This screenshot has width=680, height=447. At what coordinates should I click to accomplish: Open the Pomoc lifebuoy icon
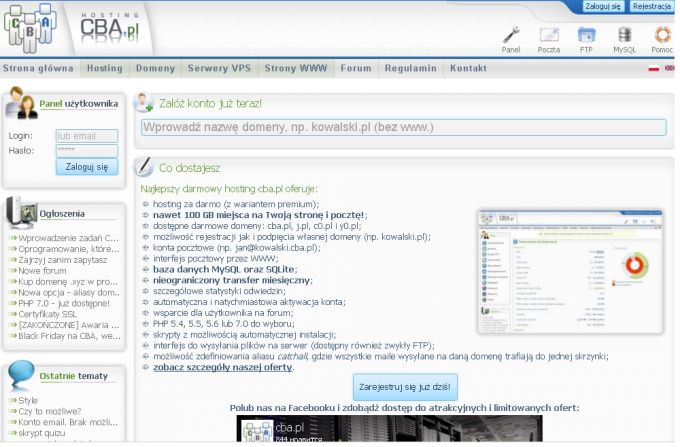pos(662,35)
